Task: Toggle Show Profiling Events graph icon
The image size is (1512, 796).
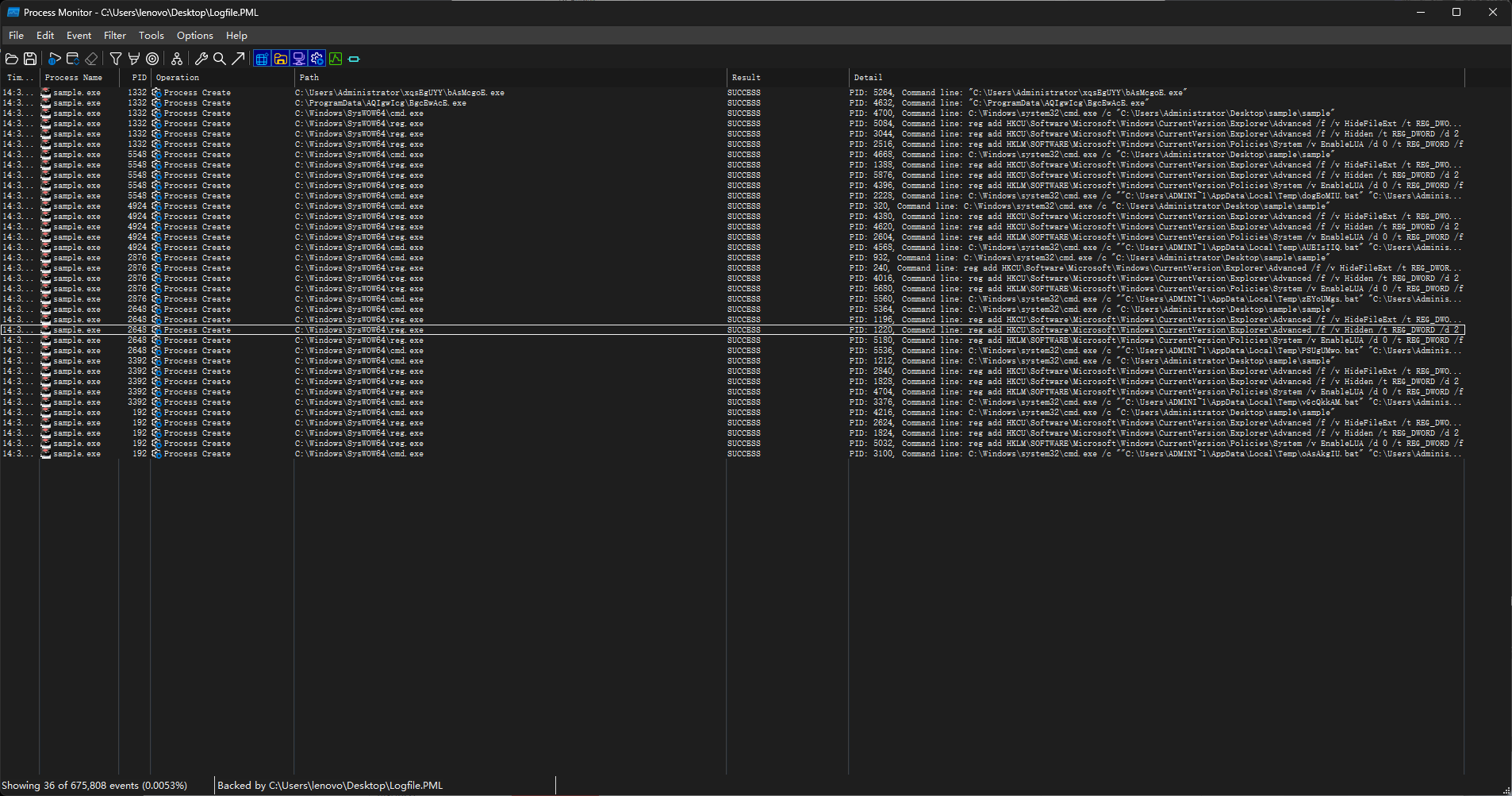Action: click(336, 59)
